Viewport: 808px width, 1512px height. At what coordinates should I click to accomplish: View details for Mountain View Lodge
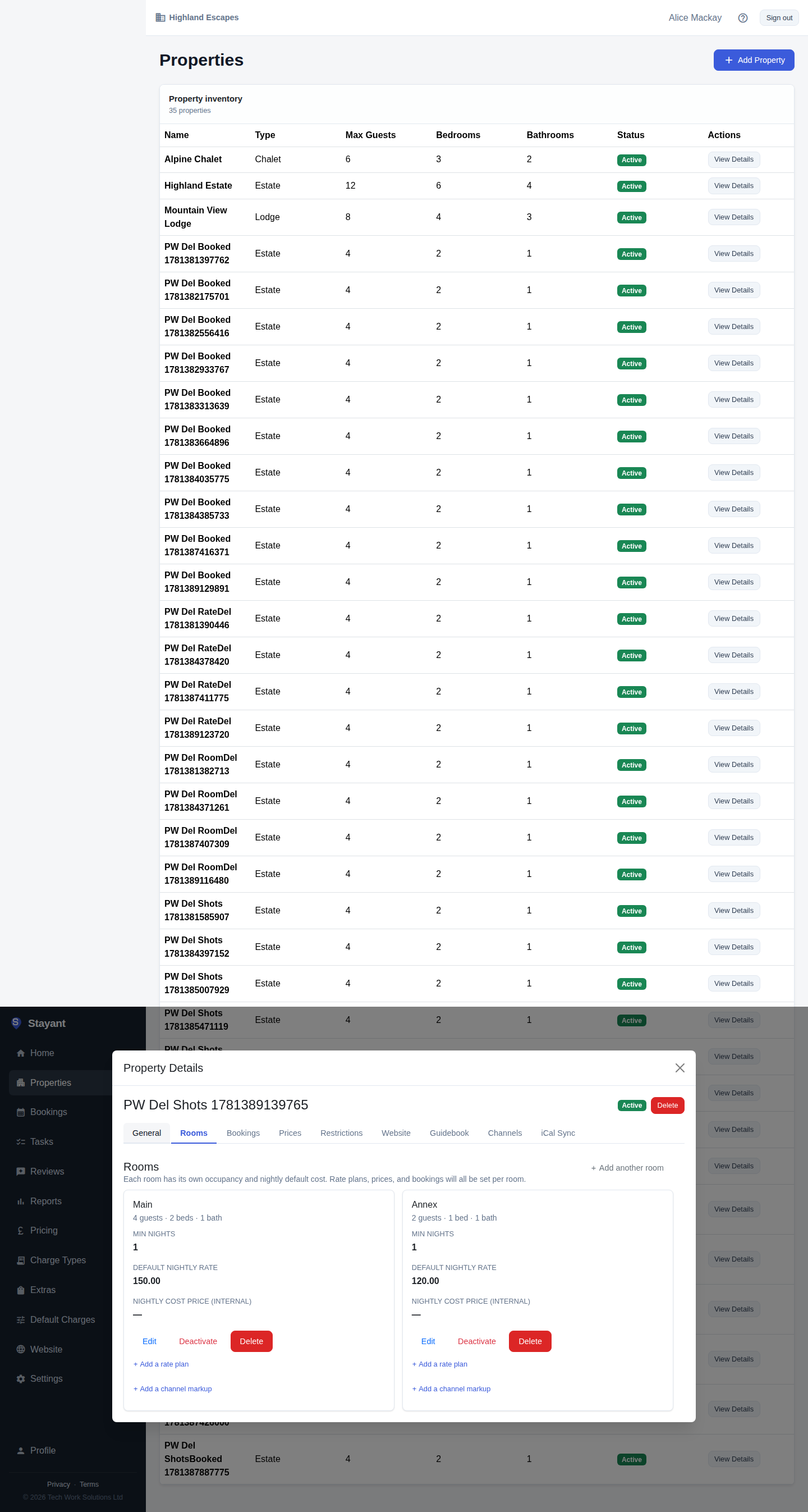pos(733,217)
